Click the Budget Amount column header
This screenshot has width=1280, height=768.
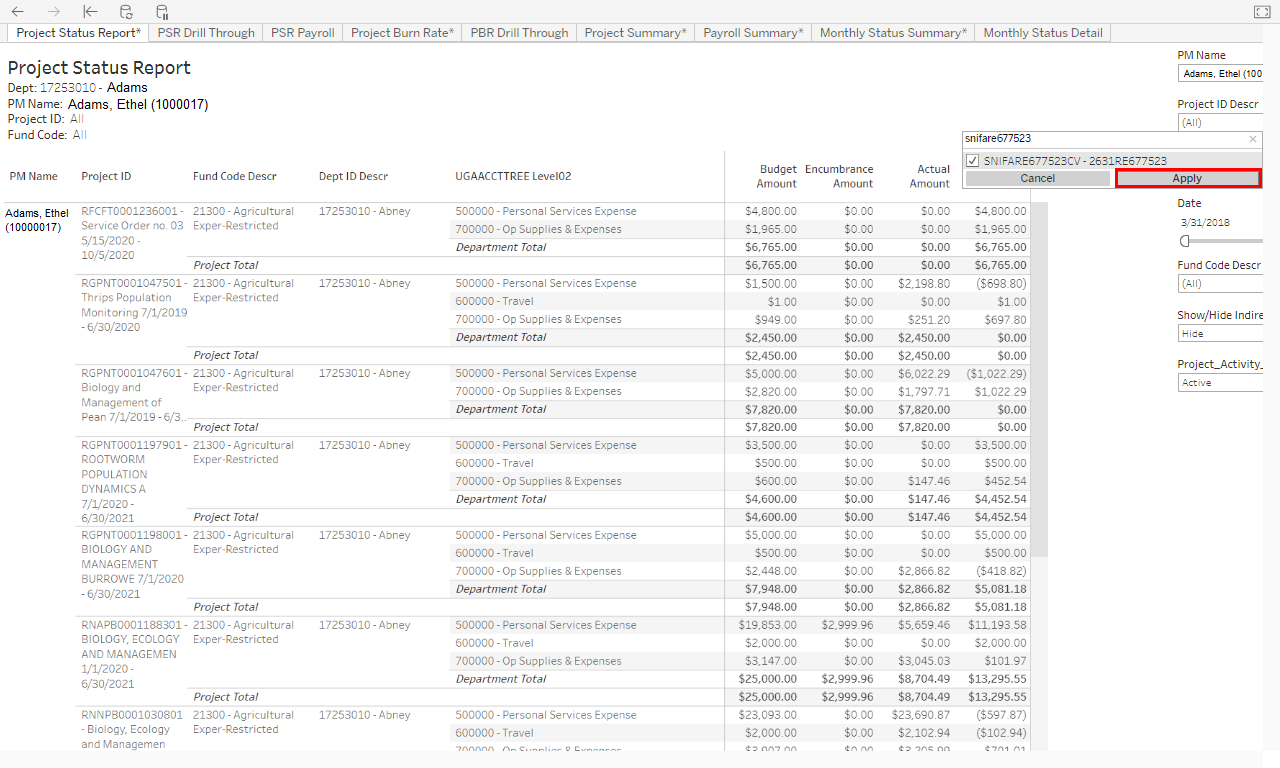tap(777, 176)
